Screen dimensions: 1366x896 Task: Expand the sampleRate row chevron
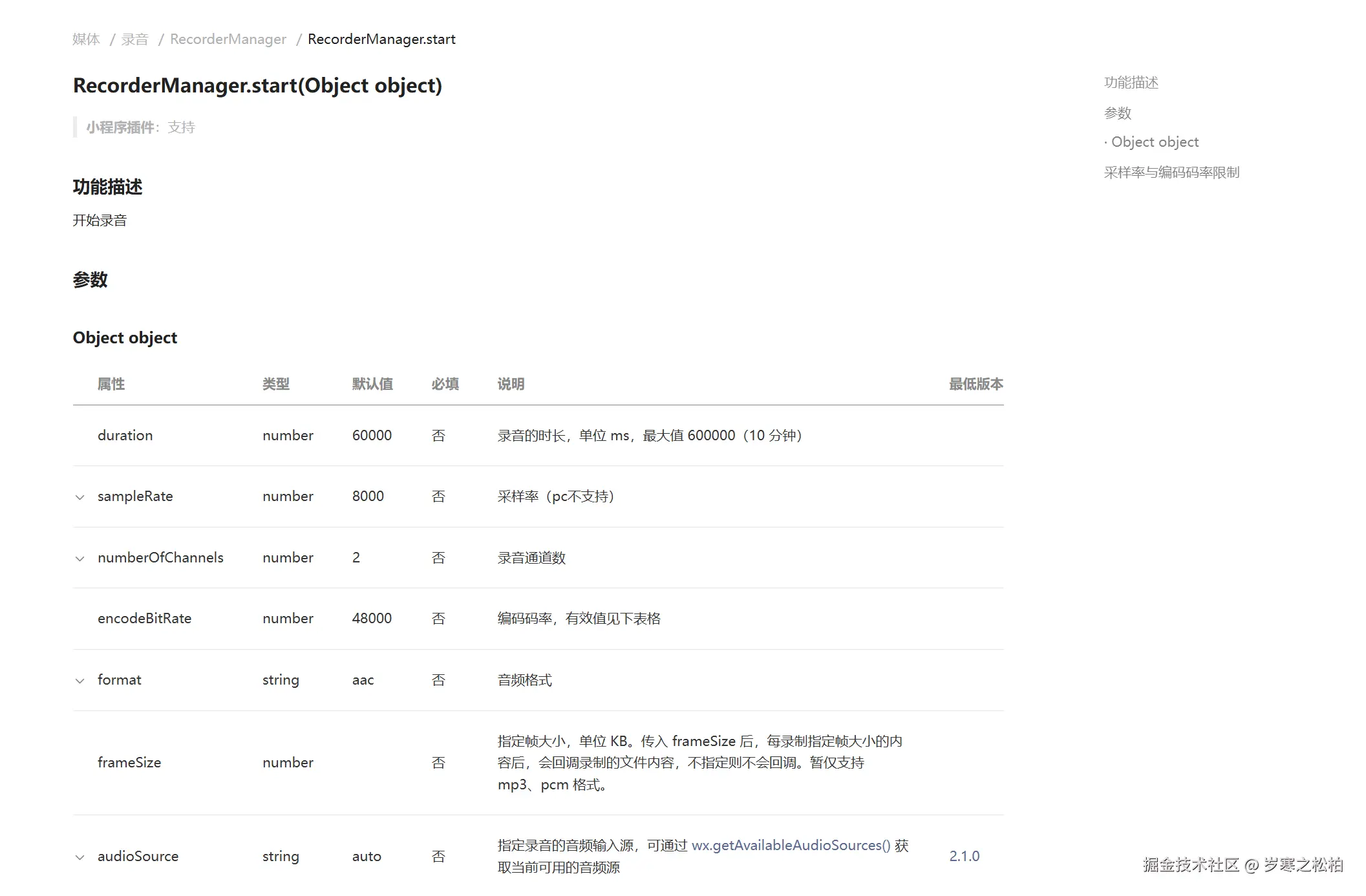click(80, 497)
